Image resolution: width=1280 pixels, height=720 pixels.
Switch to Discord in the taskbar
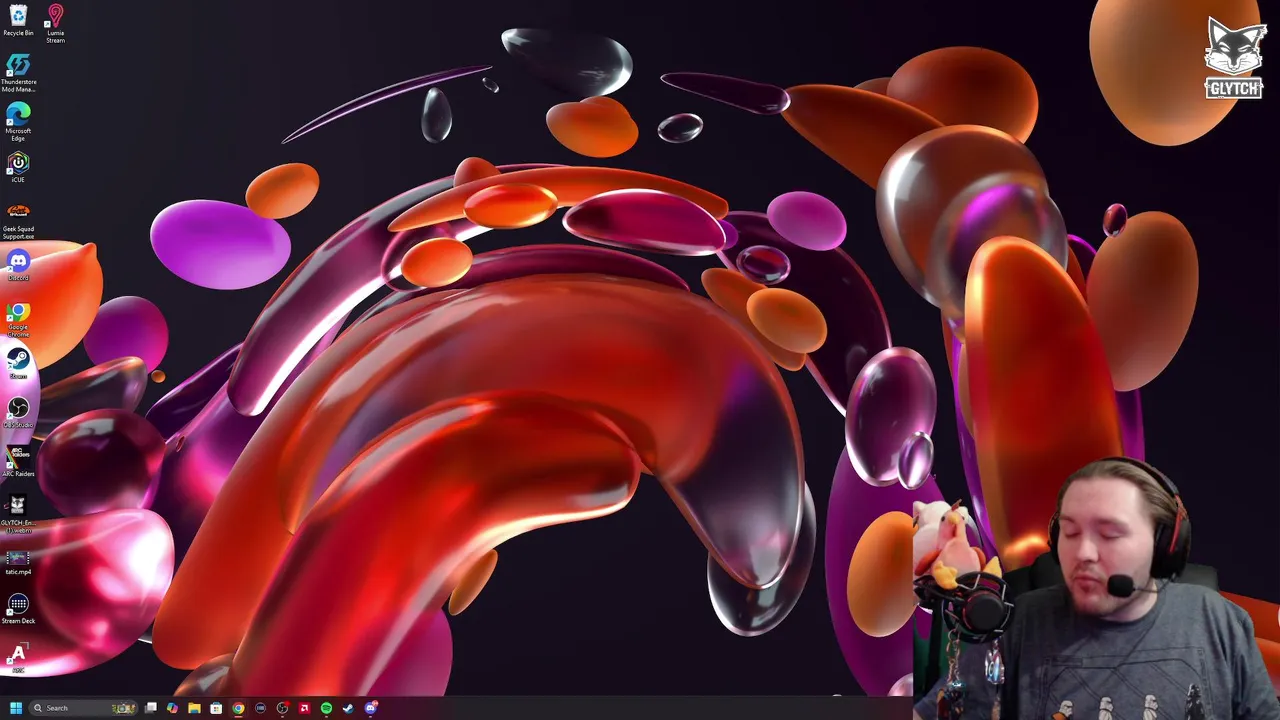(x=371, y=708)
